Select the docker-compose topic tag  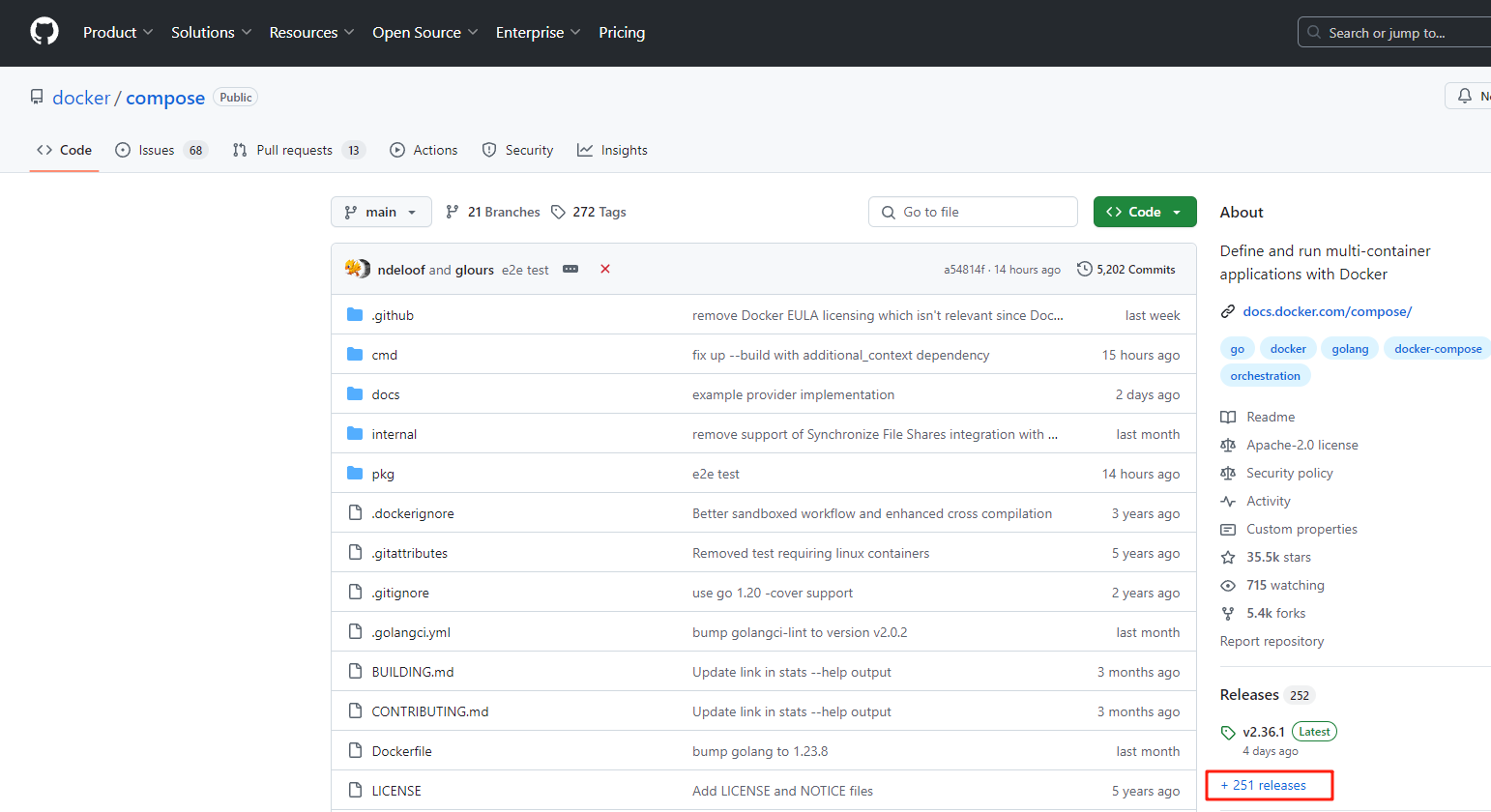coord(1438,349)
